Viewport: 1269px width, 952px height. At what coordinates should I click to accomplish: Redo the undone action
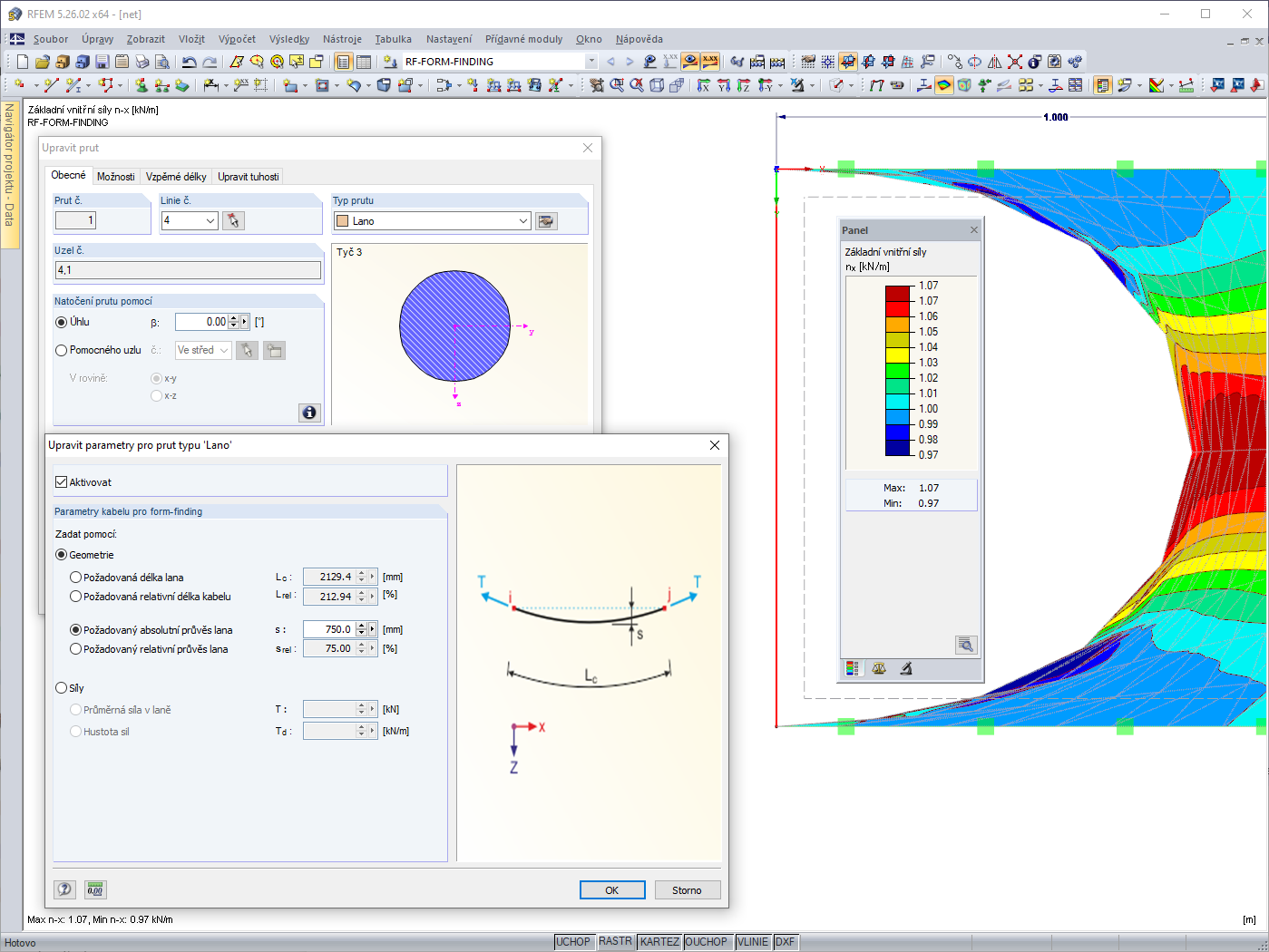[210, 62]
